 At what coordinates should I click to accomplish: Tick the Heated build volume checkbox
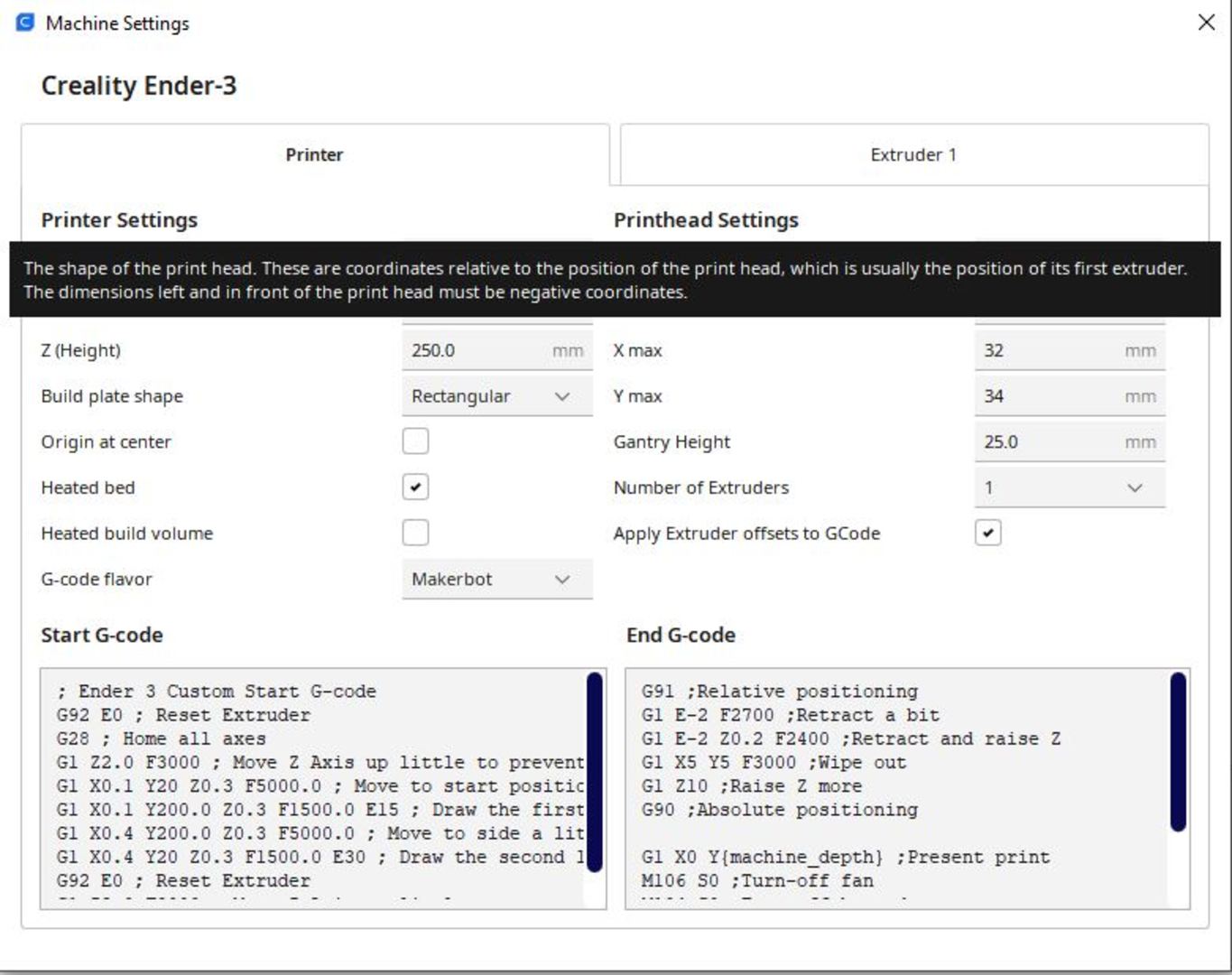415,533
